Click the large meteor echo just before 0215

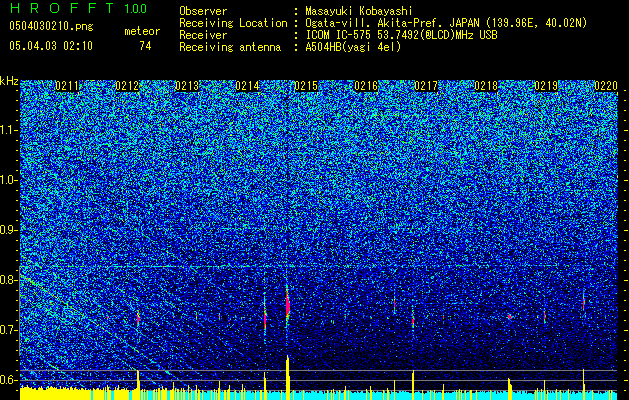[288, 304]
